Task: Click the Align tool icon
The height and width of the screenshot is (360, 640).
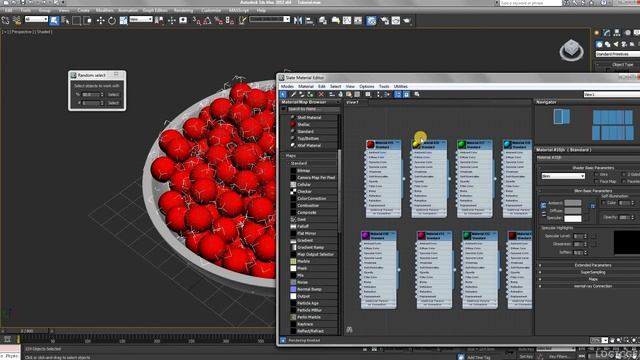Action: [309, 20]
